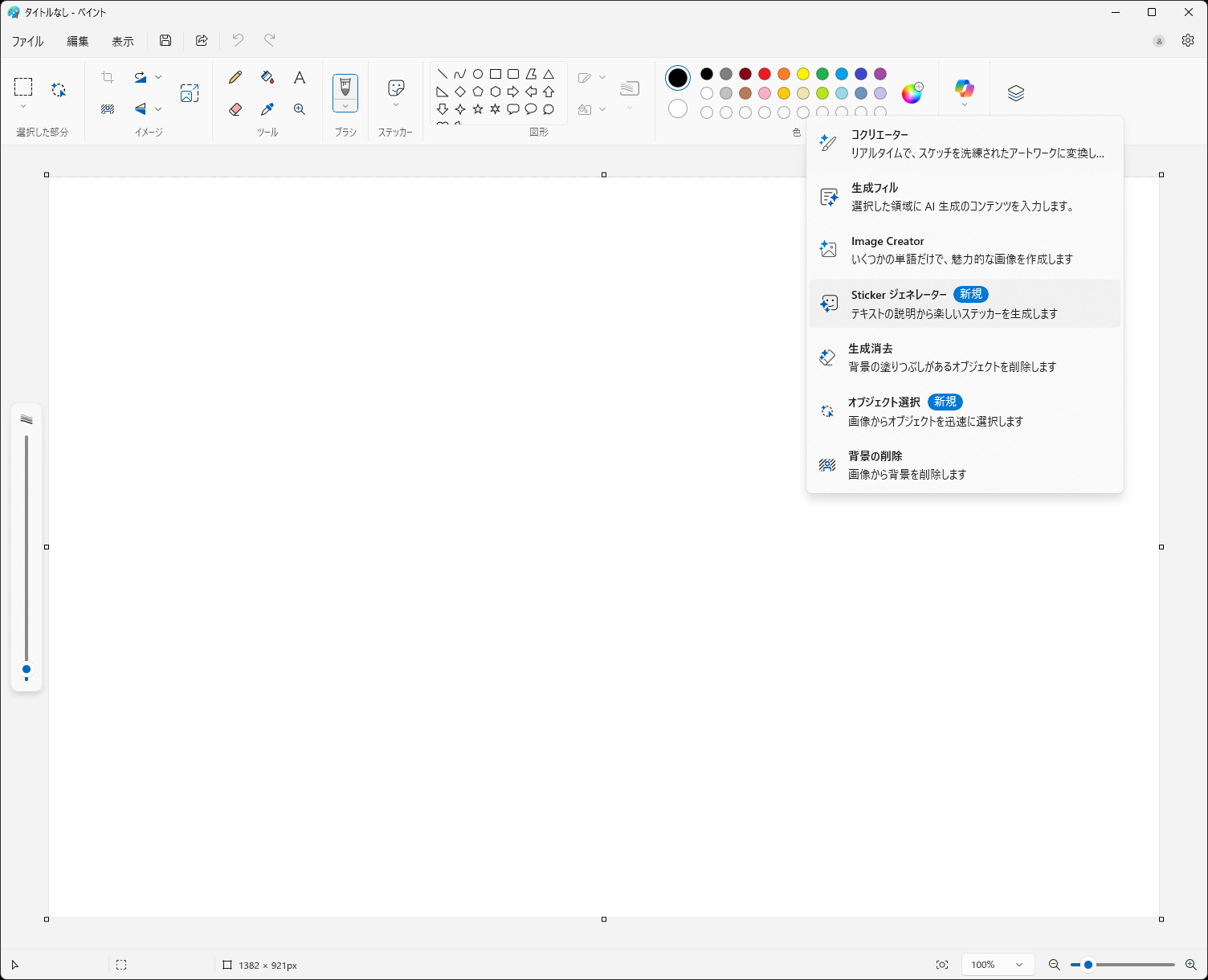Pick the right arrow shape
Screen dimensions: 1208x980
point(513,92)
